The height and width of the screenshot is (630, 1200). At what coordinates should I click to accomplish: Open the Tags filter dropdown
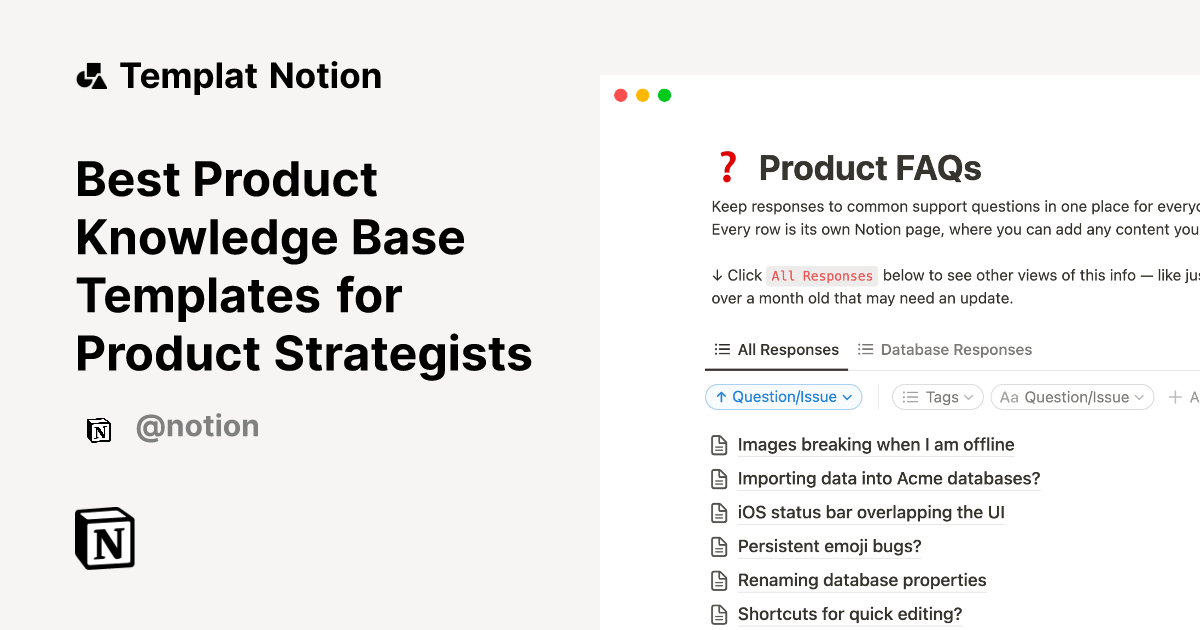point(937,397)
